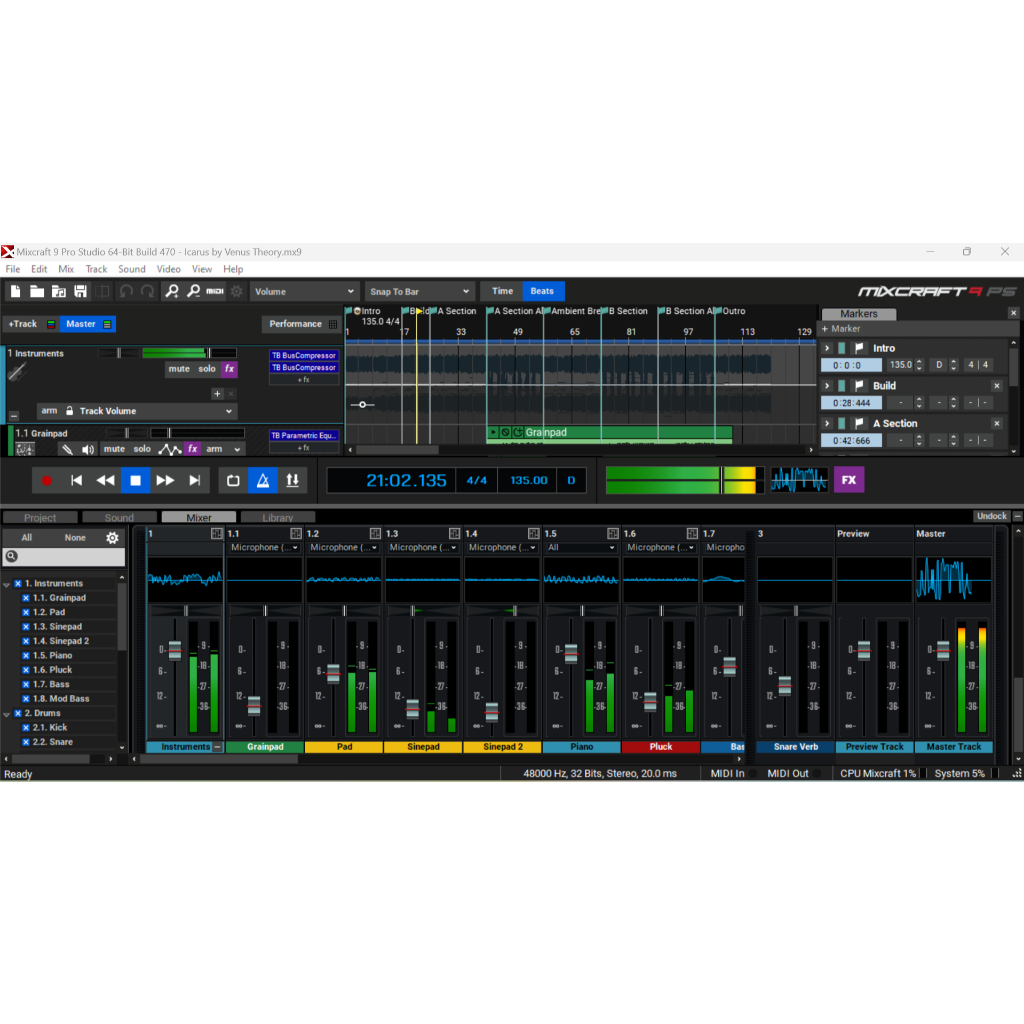Expand the Intro marker details
This screenshot has height=1024, width=1024.
point(827,349)
